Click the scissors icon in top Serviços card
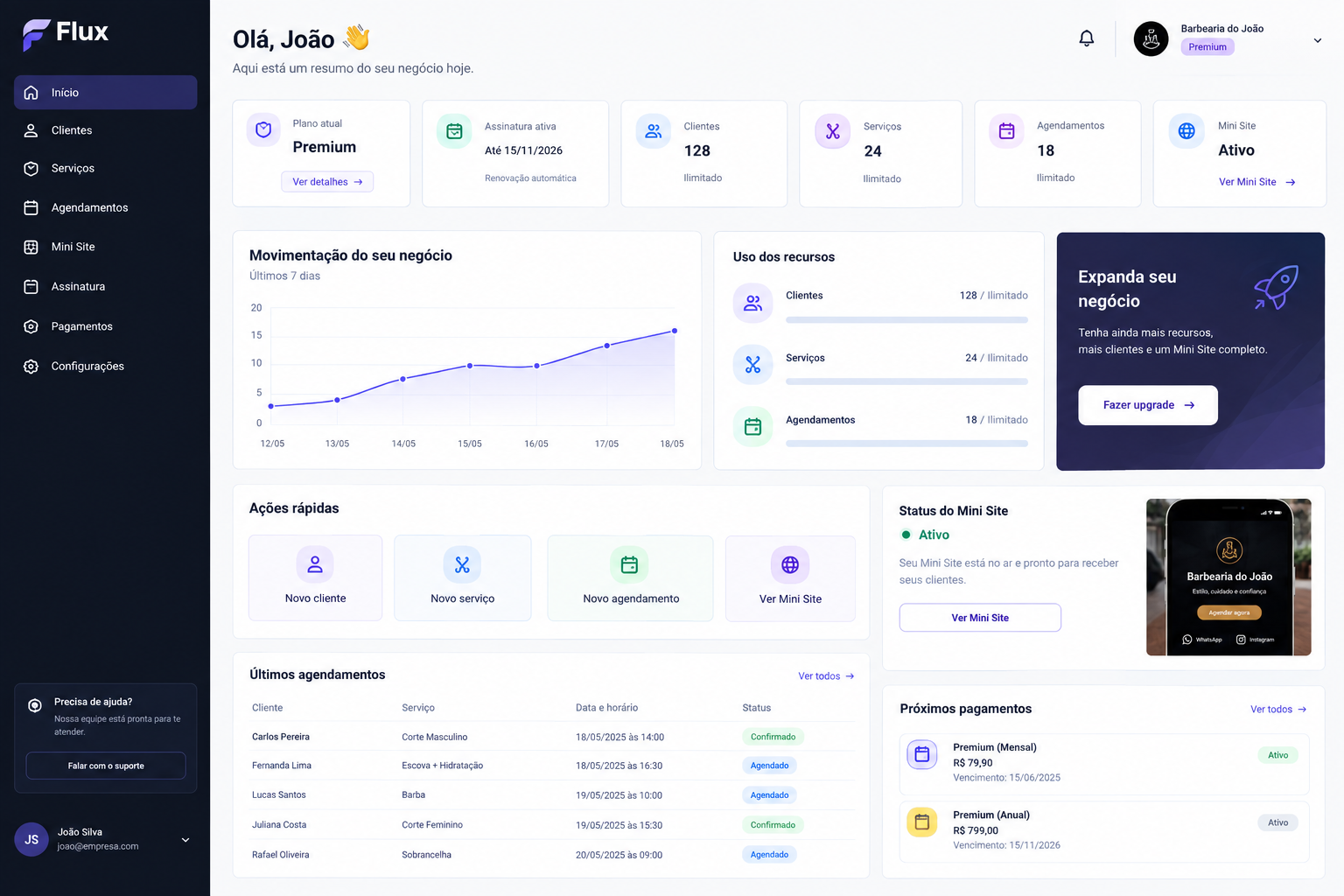Image resolution: width=1344 pixels, height=896 pixels. (832, 131)
